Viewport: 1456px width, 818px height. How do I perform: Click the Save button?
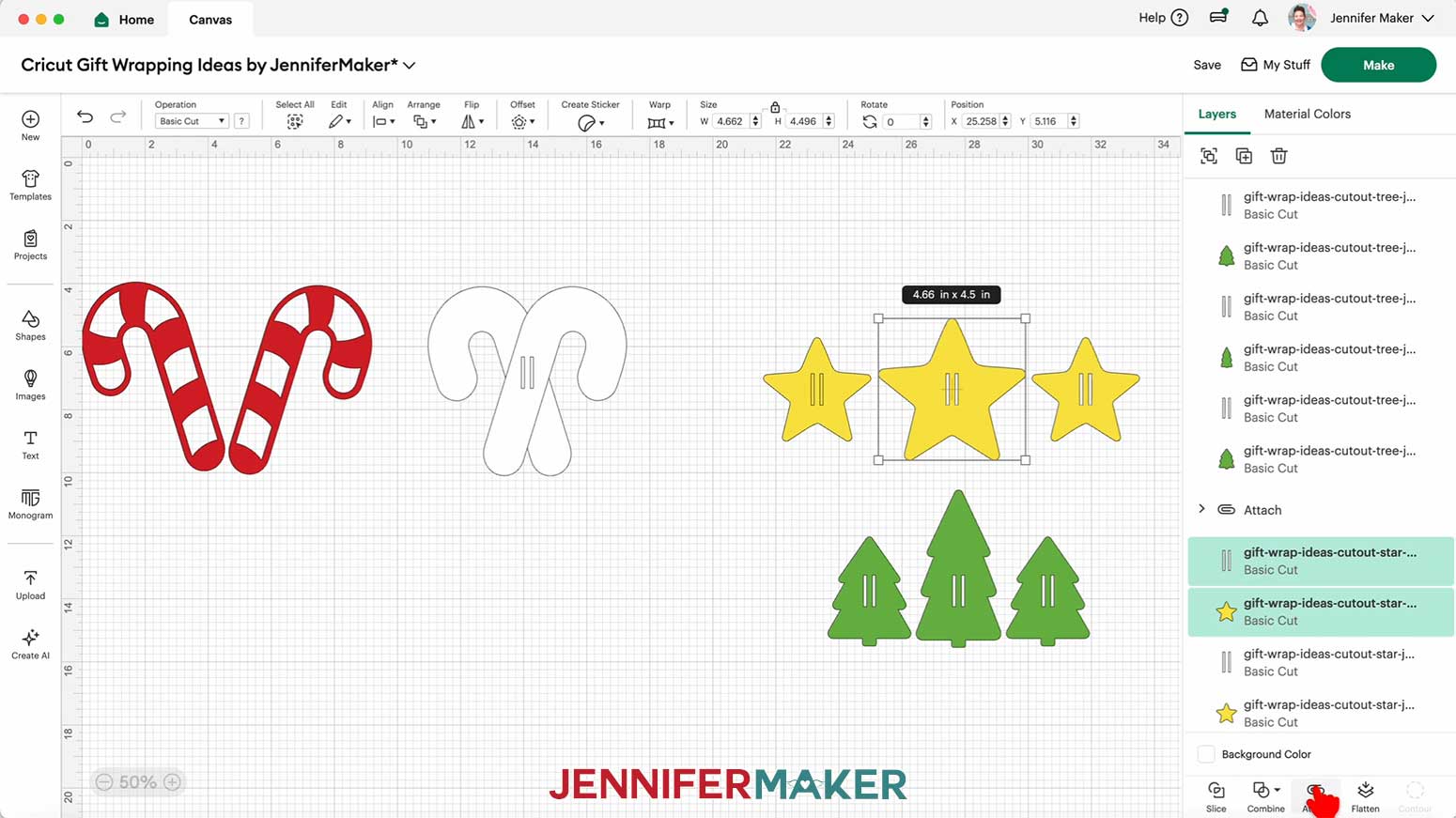point(1207,65)
